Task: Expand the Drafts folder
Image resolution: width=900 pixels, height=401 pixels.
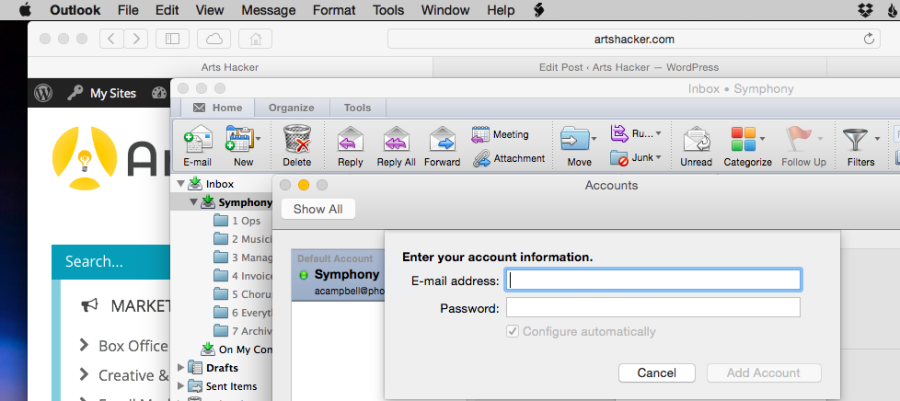Action: pyautogui.click(x=181, y=368)
